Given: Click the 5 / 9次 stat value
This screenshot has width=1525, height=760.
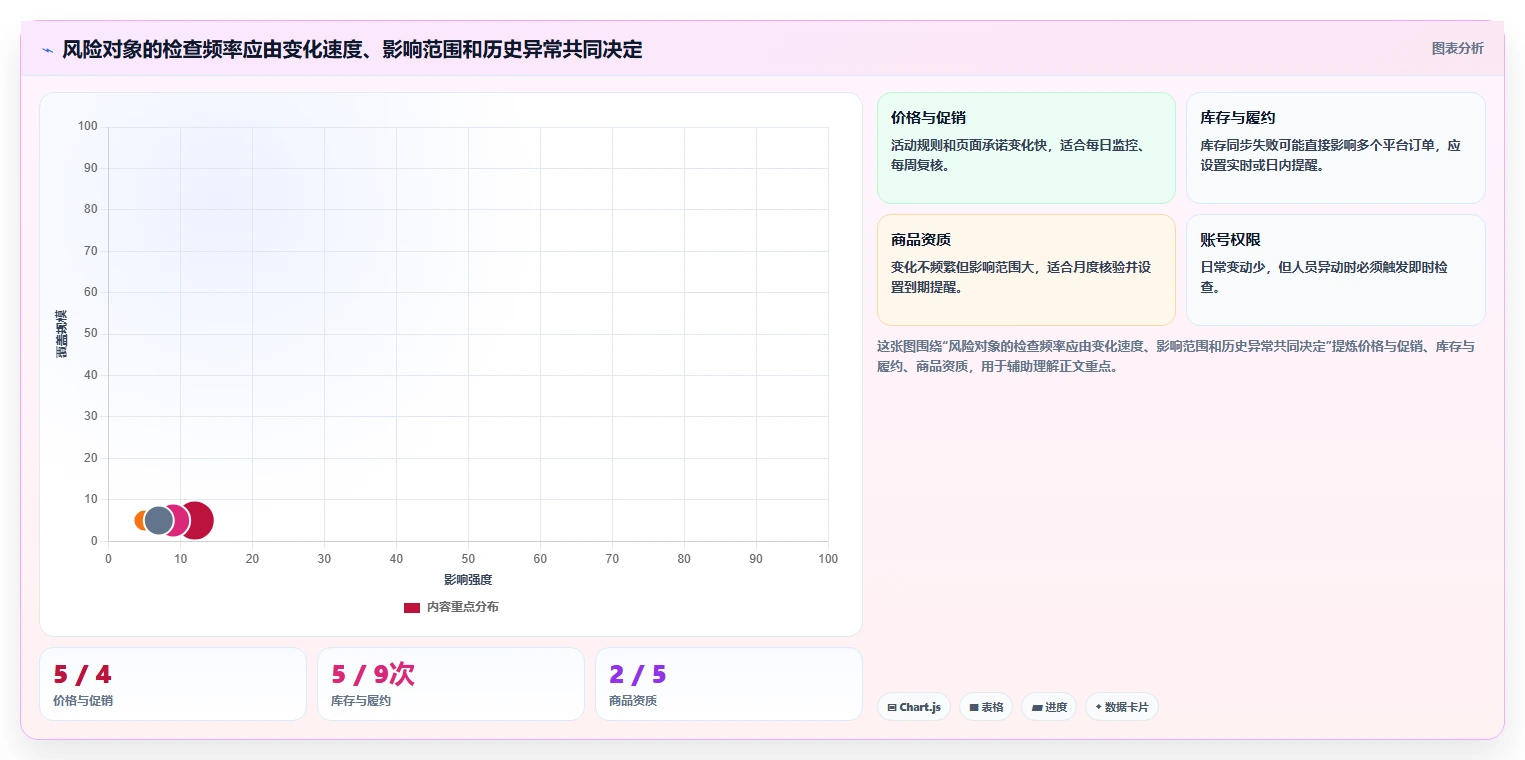Looking at the screenshot, I should point(372,675).
